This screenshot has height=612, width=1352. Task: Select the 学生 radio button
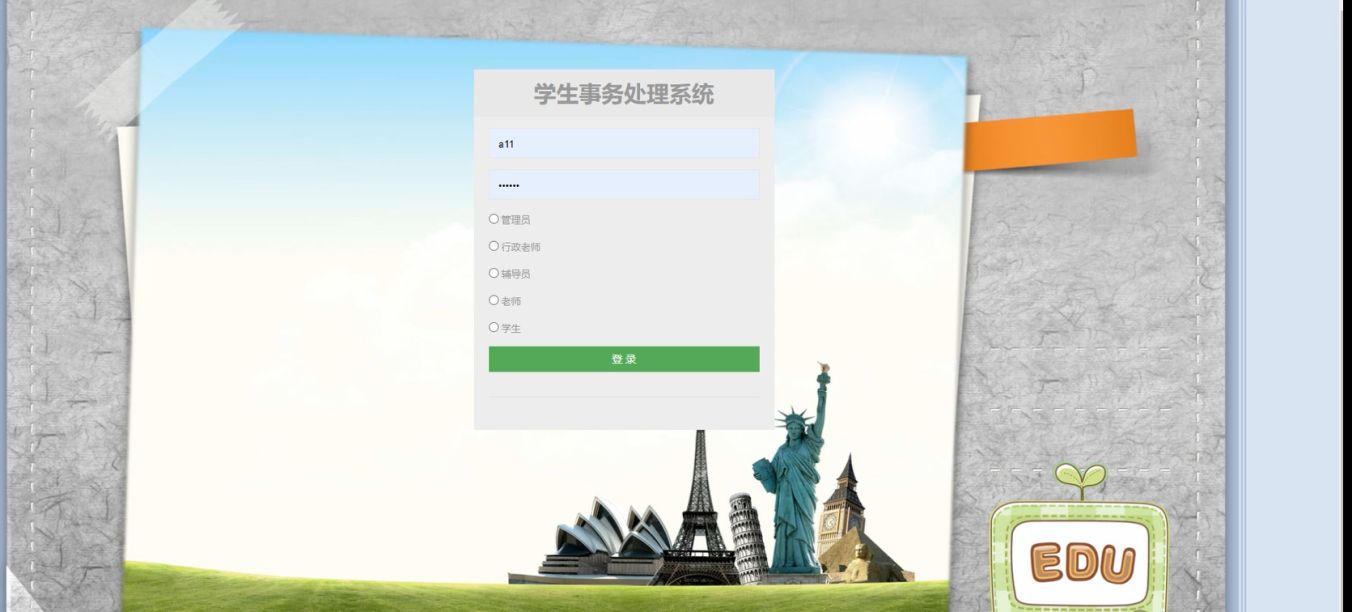(494, 327)
